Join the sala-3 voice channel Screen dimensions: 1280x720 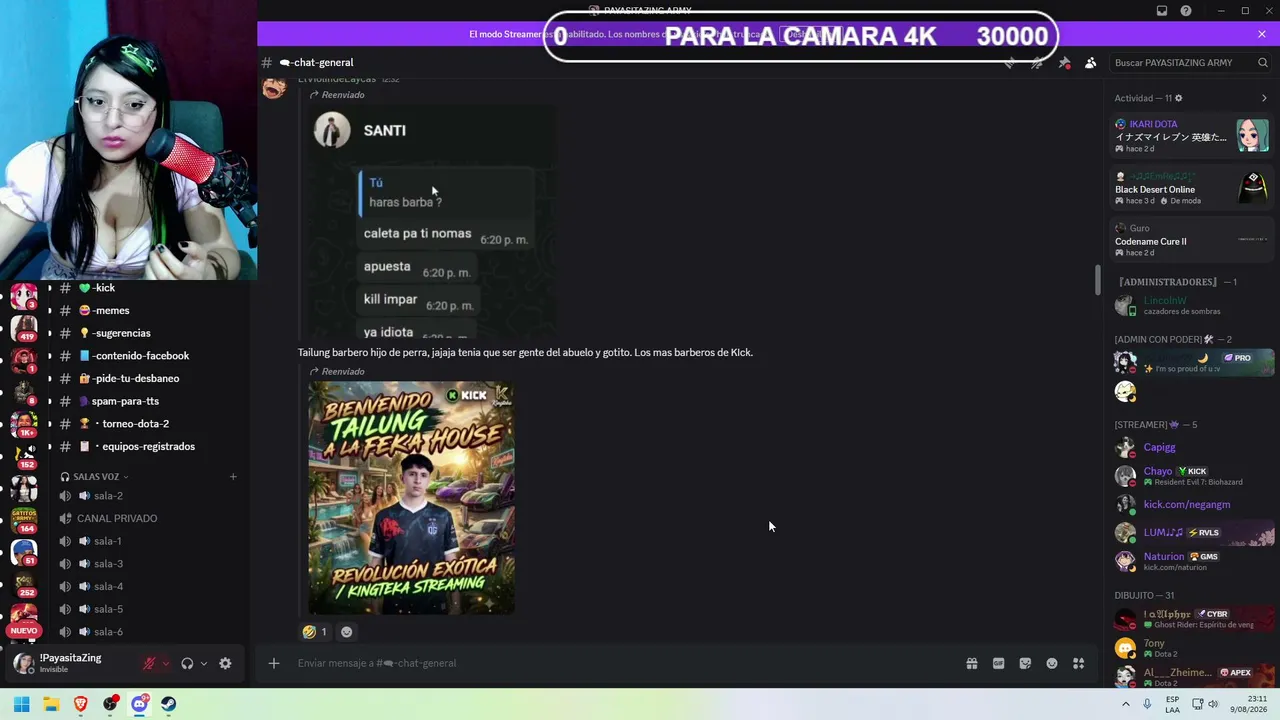pyautogui.click(x=147, y=564)
